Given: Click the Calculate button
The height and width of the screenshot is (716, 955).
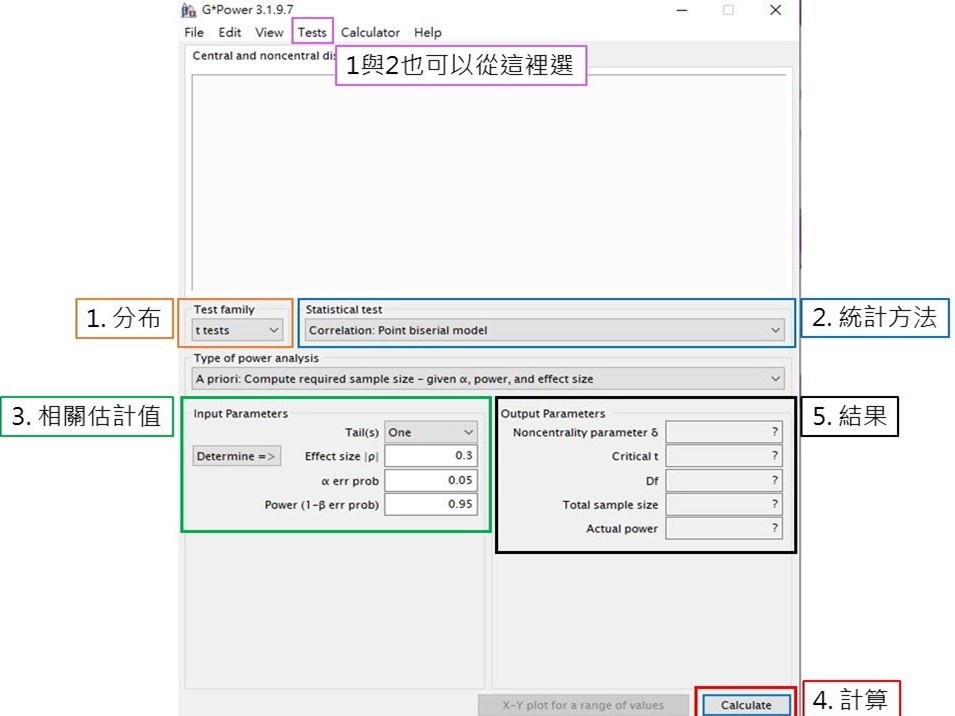Looking at the screenshot, I should pyautogui.click(x=746, y=704).
